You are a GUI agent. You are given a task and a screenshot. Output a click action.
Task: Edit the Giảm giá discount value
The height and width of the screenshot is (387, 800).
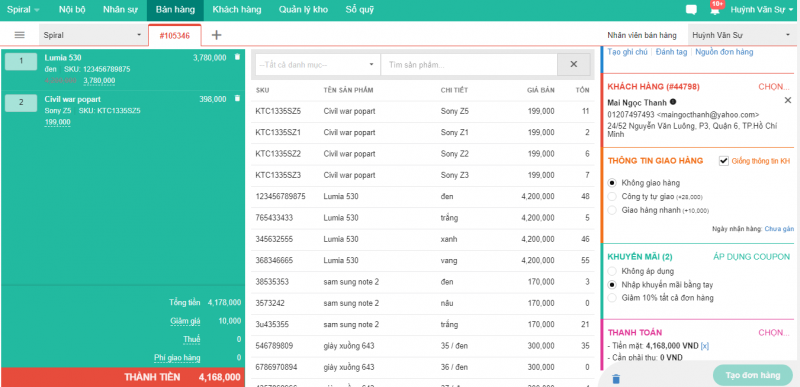click(185, 321)
